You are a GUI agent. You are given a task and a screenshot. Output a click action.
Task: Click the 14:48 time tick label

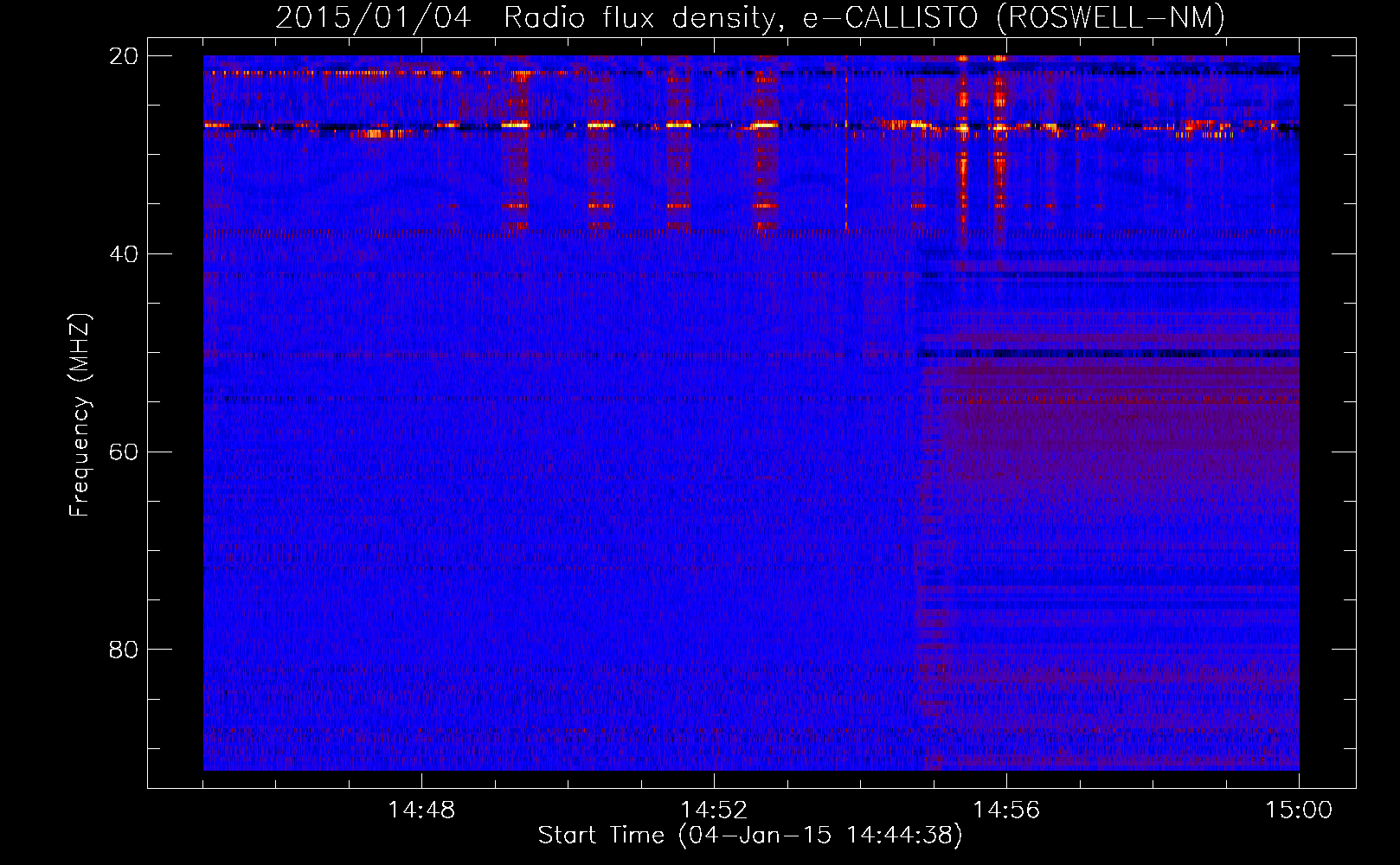(x=421, y=811)
